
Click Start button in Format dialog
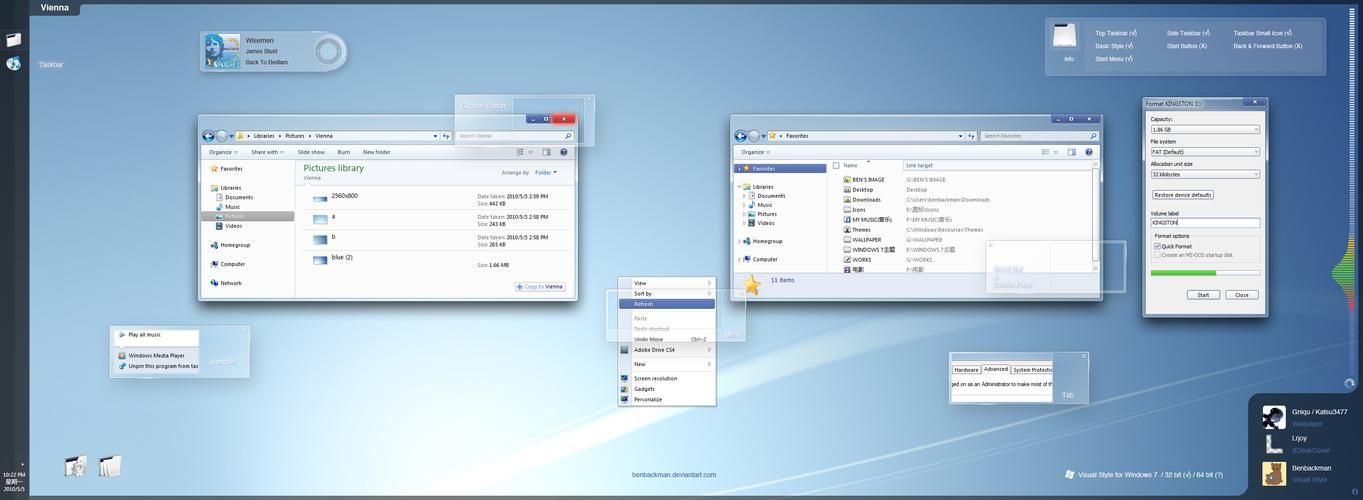pos(1203,295)
